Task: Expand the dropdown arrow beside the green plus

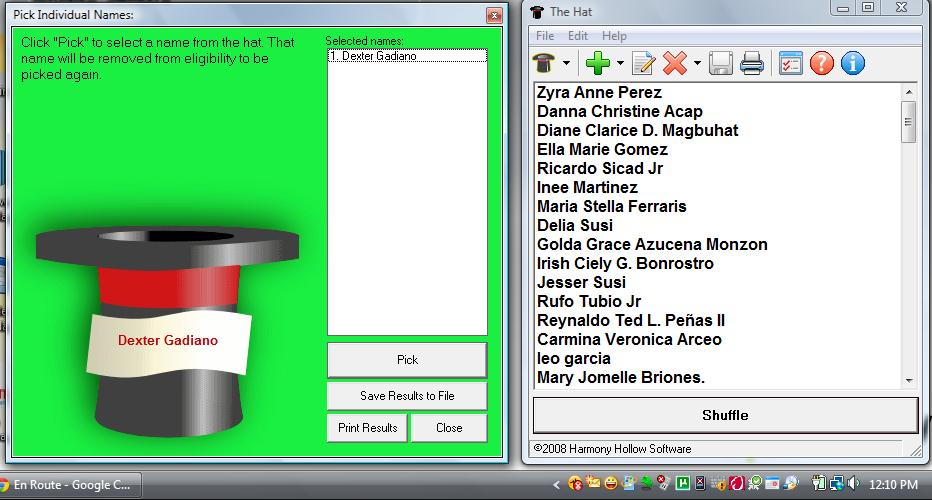Action: pos(620,63)
